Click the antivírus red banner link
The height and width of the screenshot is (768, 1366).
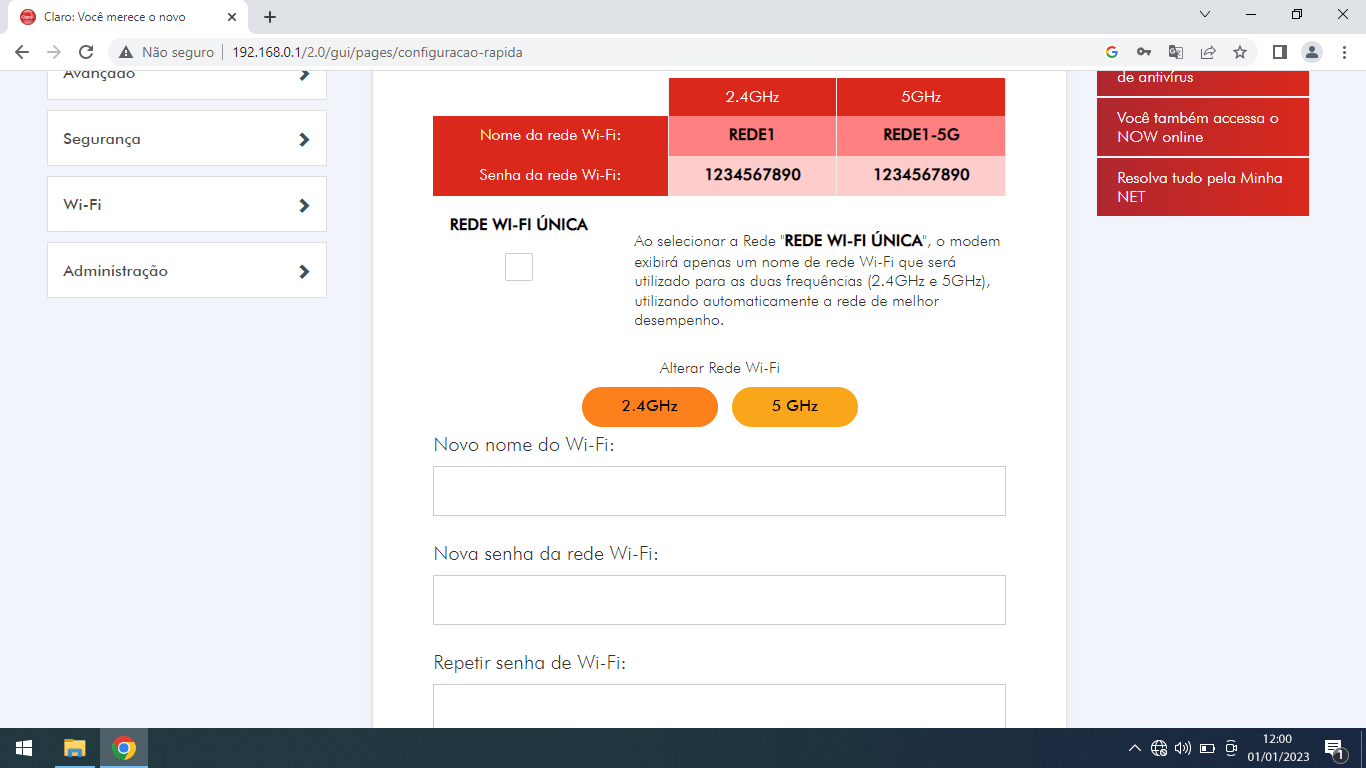tap(1203, 83)
